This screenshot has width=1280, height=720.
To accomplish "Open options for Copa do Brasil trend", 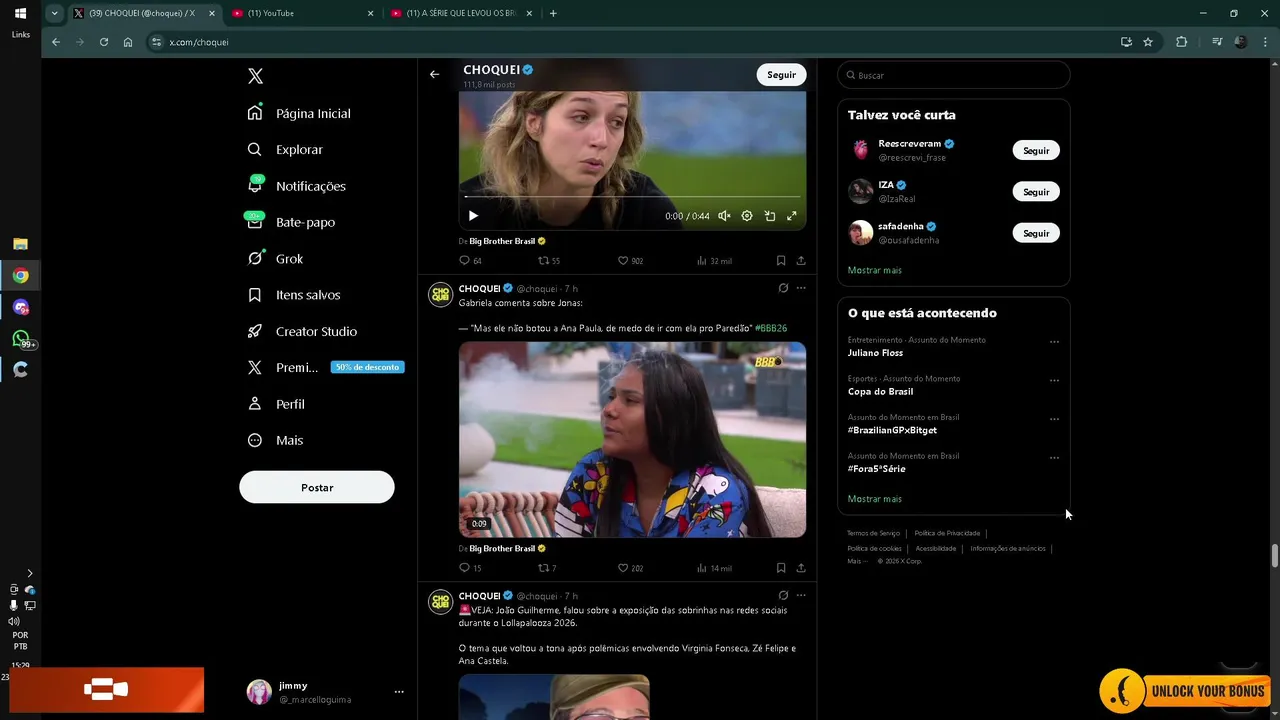I will tap(1054, 381).
